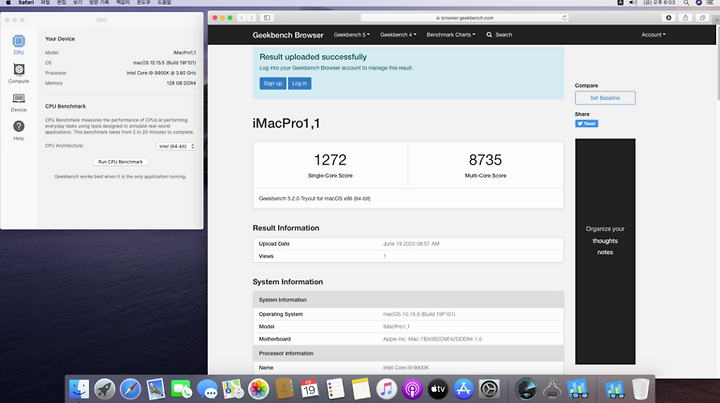Screen dimensions: 720x403
Task: Open the volume control in menu bar
Action: click(633, 3)
